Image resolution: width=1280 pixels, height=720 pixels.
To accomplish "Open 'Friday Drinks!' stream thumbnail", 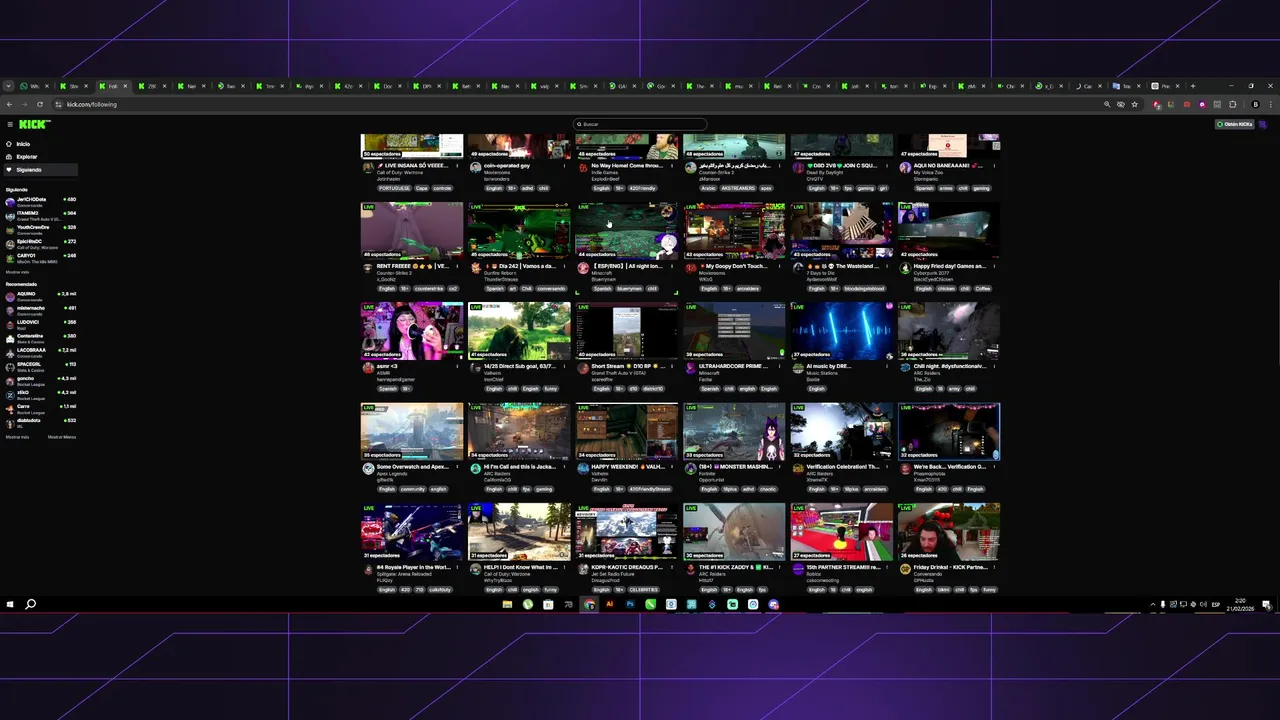I will 949,532.
